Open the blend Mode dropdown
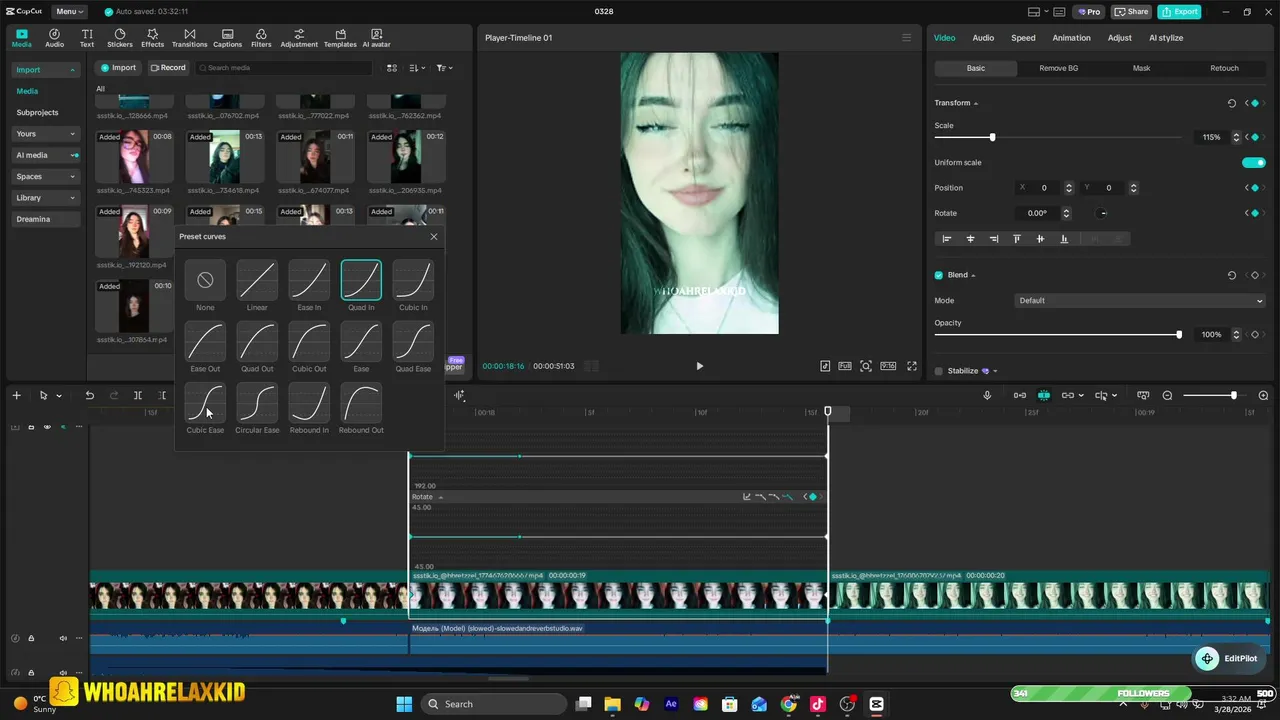 (x=1140, y=301)
